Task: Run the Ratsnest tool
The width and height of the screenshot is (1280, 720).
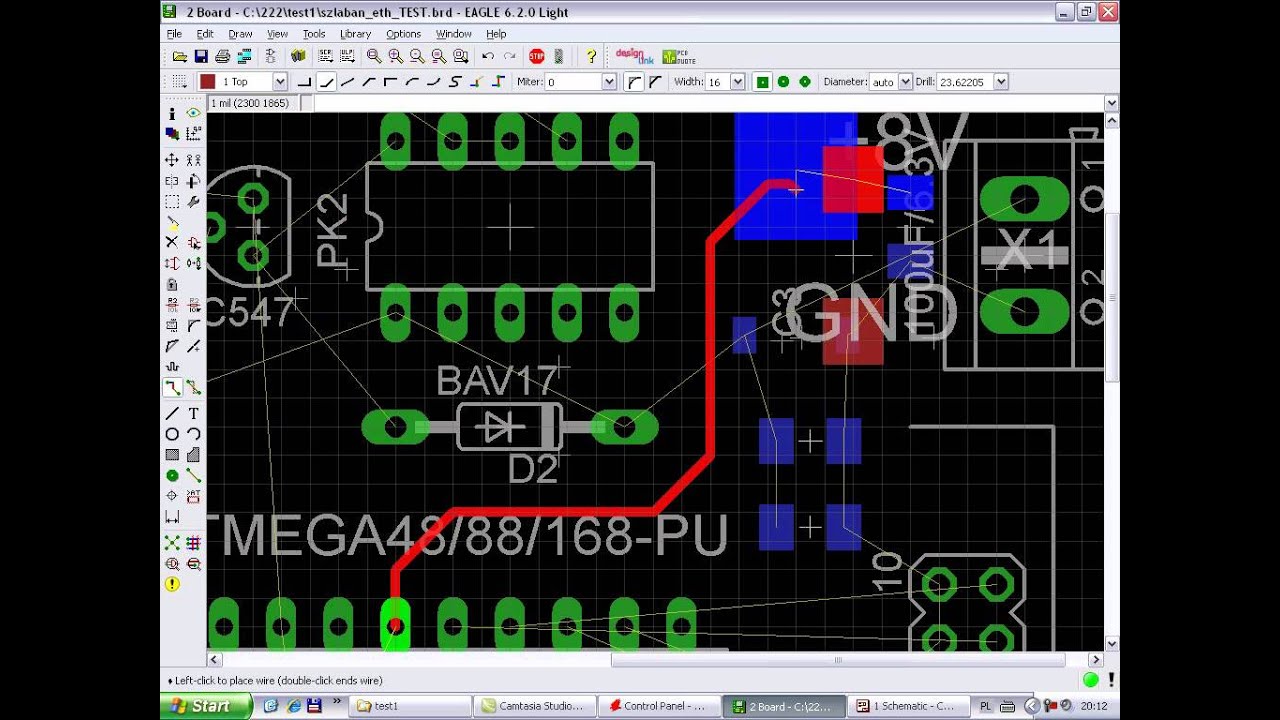Action: [172, 542]
